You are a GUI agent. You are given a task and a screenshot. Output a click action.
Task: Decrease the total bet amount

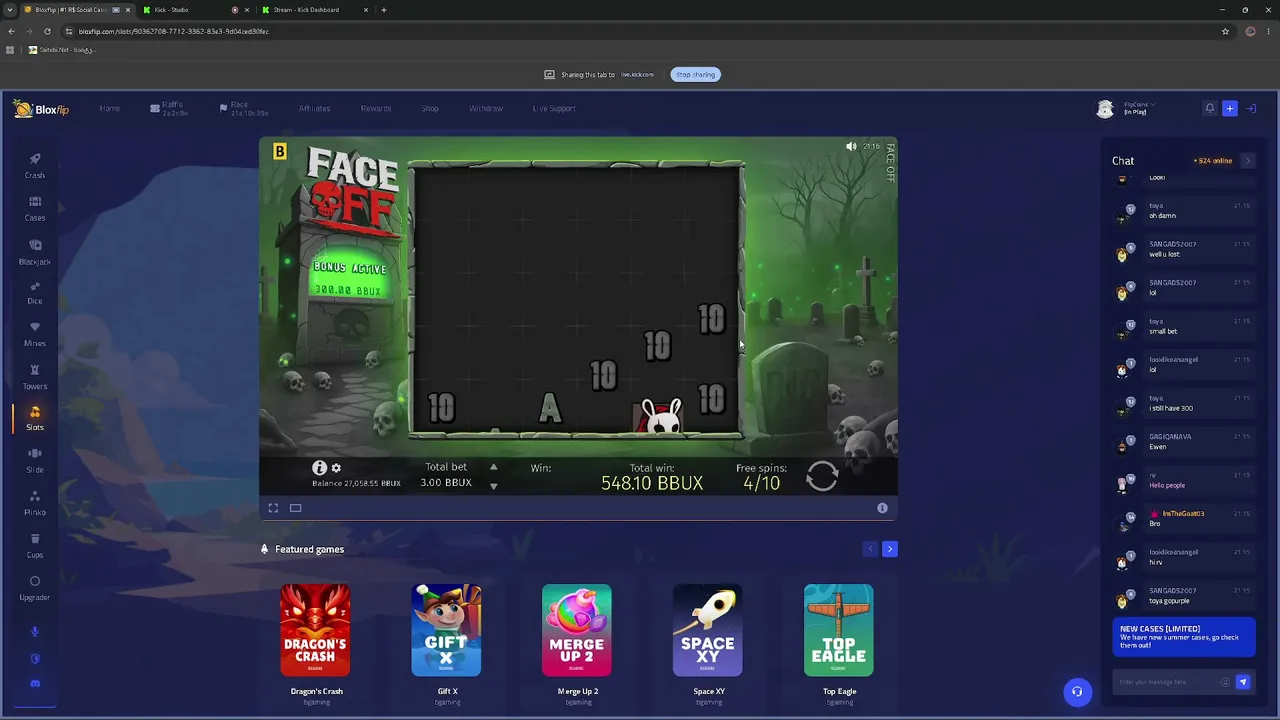click(493, 486)
